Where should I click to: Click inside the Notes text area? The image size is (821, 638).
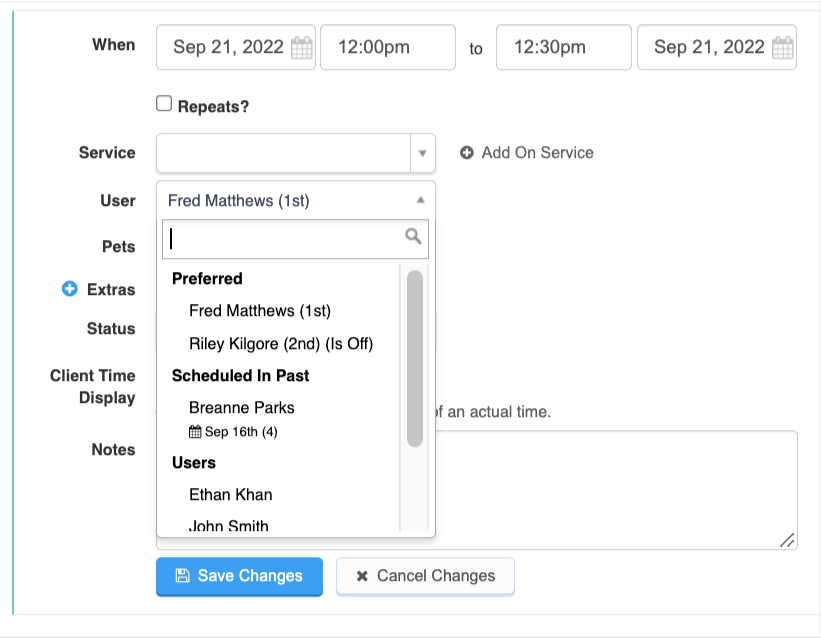tap(616, 490)
